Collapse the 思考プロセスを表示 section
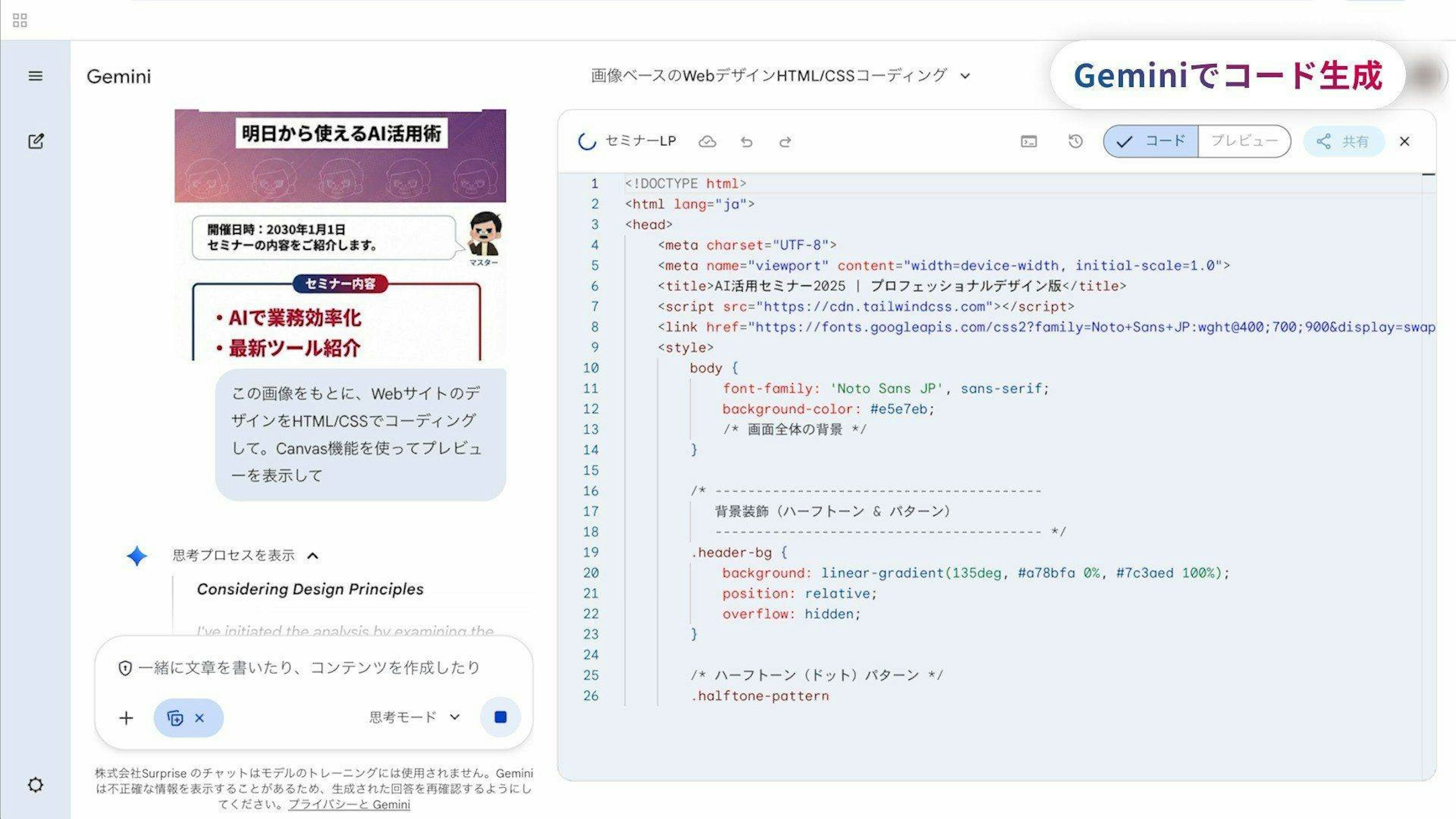The image size is (1456, 819). coord(312,555)
